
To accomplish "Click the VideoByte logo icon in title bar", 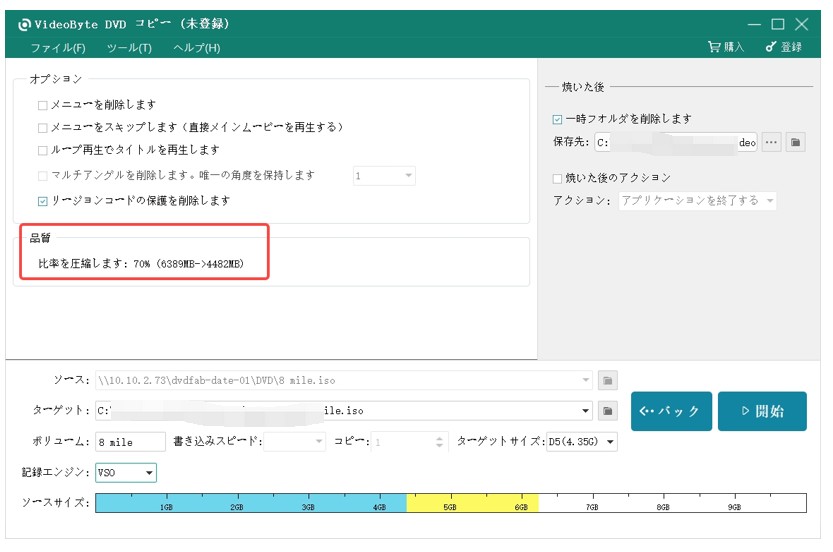I will 24,25.
